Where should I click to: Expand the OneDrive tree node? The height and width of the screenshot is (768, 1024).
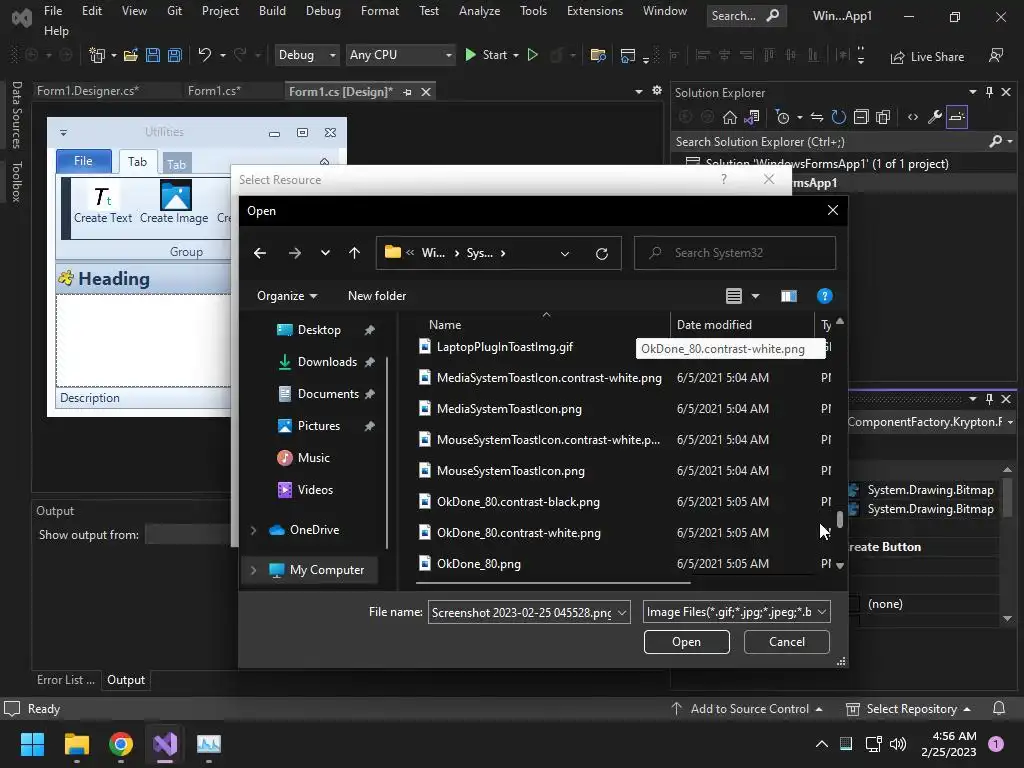pos(253,530)
